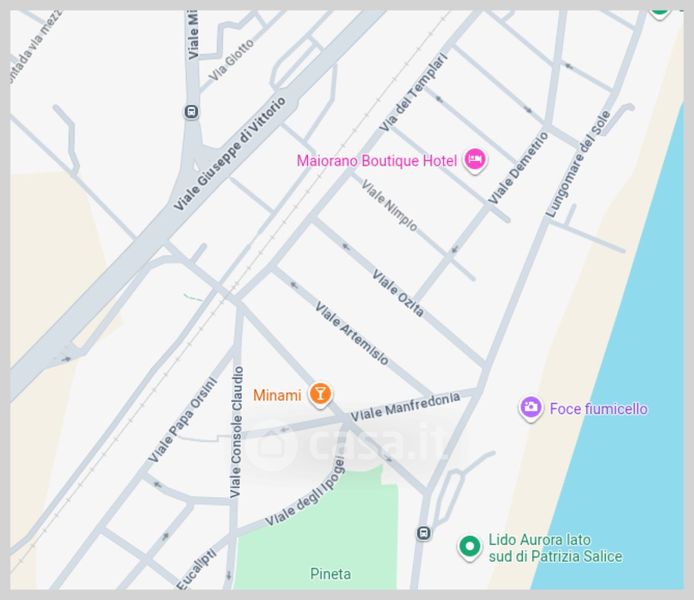Select the orange Minami cocktail bar pin

point(320,393)
